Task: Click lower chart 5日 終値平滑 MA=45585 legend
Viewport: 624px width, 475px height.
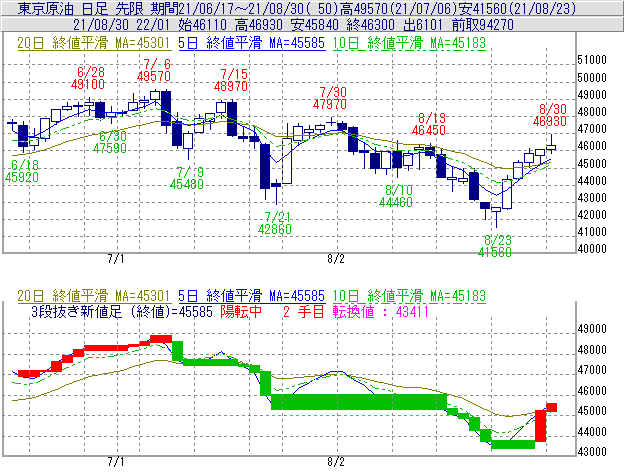Action: click(x=252, y=296)
